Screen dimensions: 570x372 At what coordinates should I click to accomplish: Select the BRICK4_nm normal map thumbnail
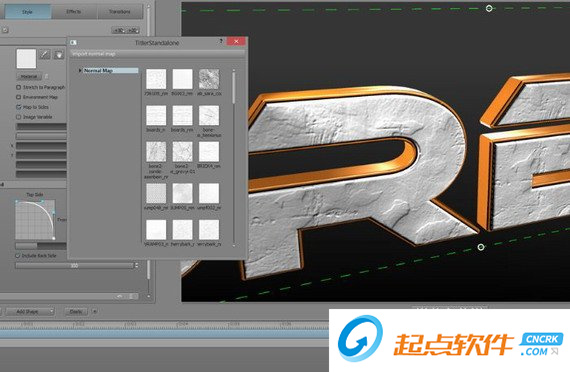pyautogui.click(x=209, y=152)
